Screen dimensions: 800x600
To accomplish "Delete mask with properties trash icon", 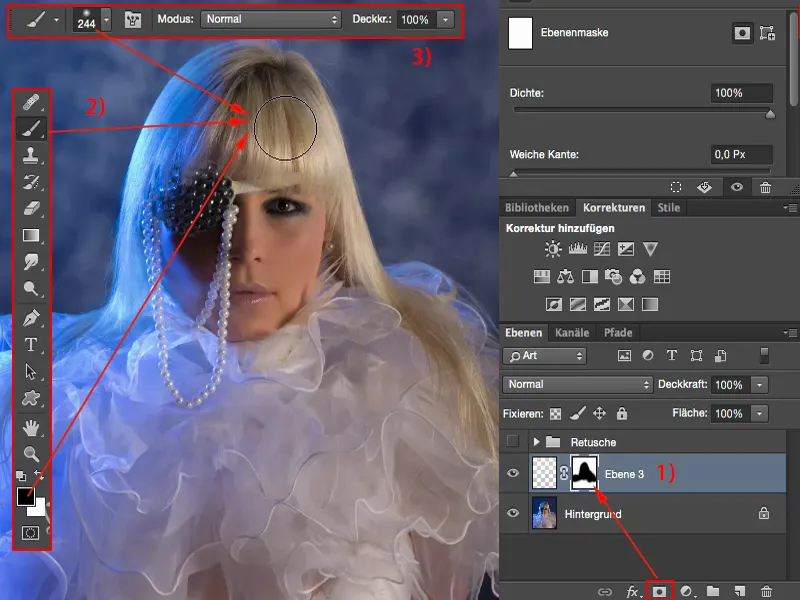I will point(765,187).
